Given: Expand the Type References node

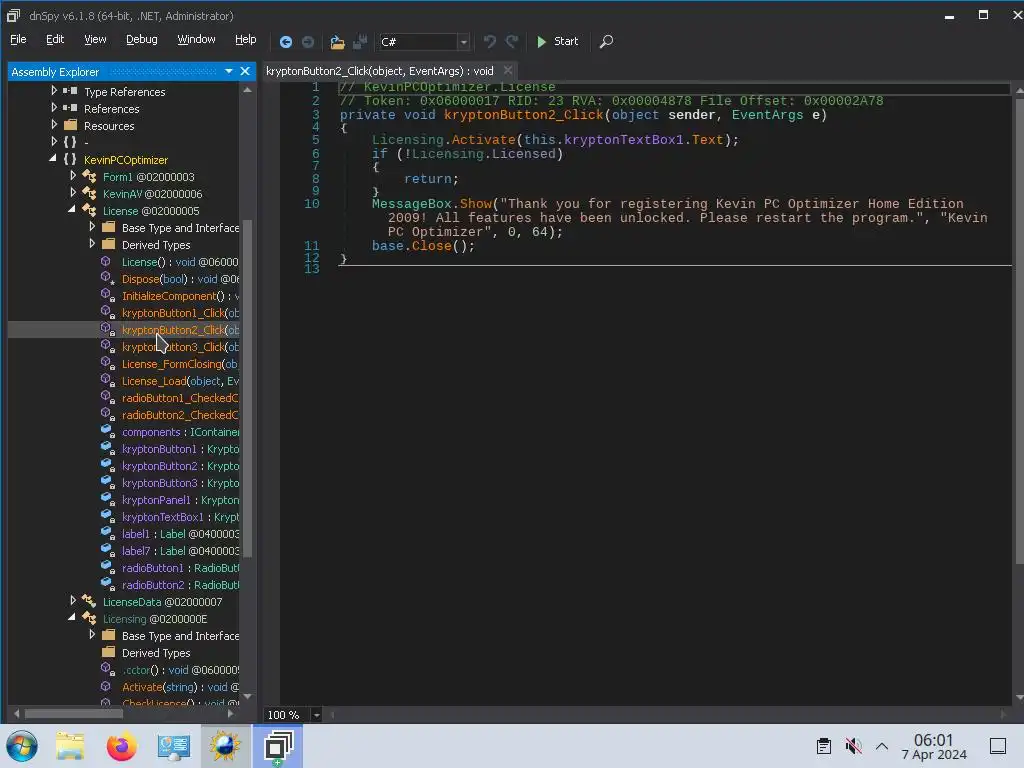Looking at the screenshot, I should [x=54, y=91].
